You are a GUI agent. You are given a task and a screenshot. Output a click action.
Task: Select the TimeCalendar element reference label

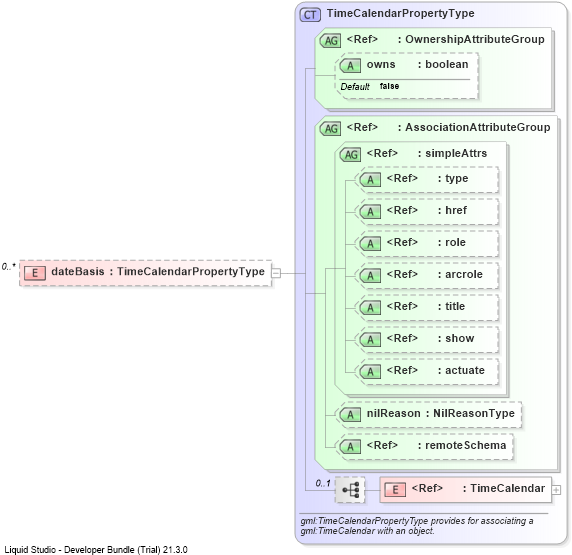tap(478, 488)
